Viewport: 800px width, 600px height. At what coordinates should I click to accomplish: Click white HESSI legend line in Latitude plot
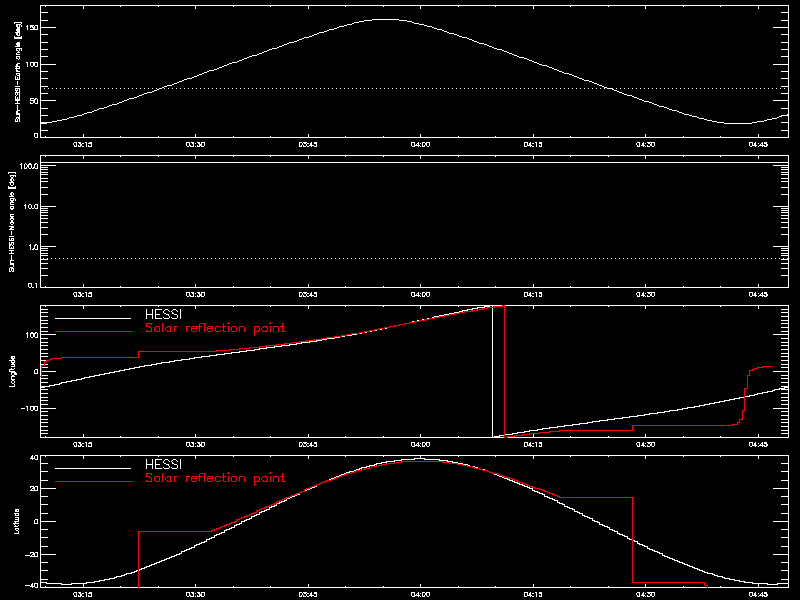pos(93,468)
